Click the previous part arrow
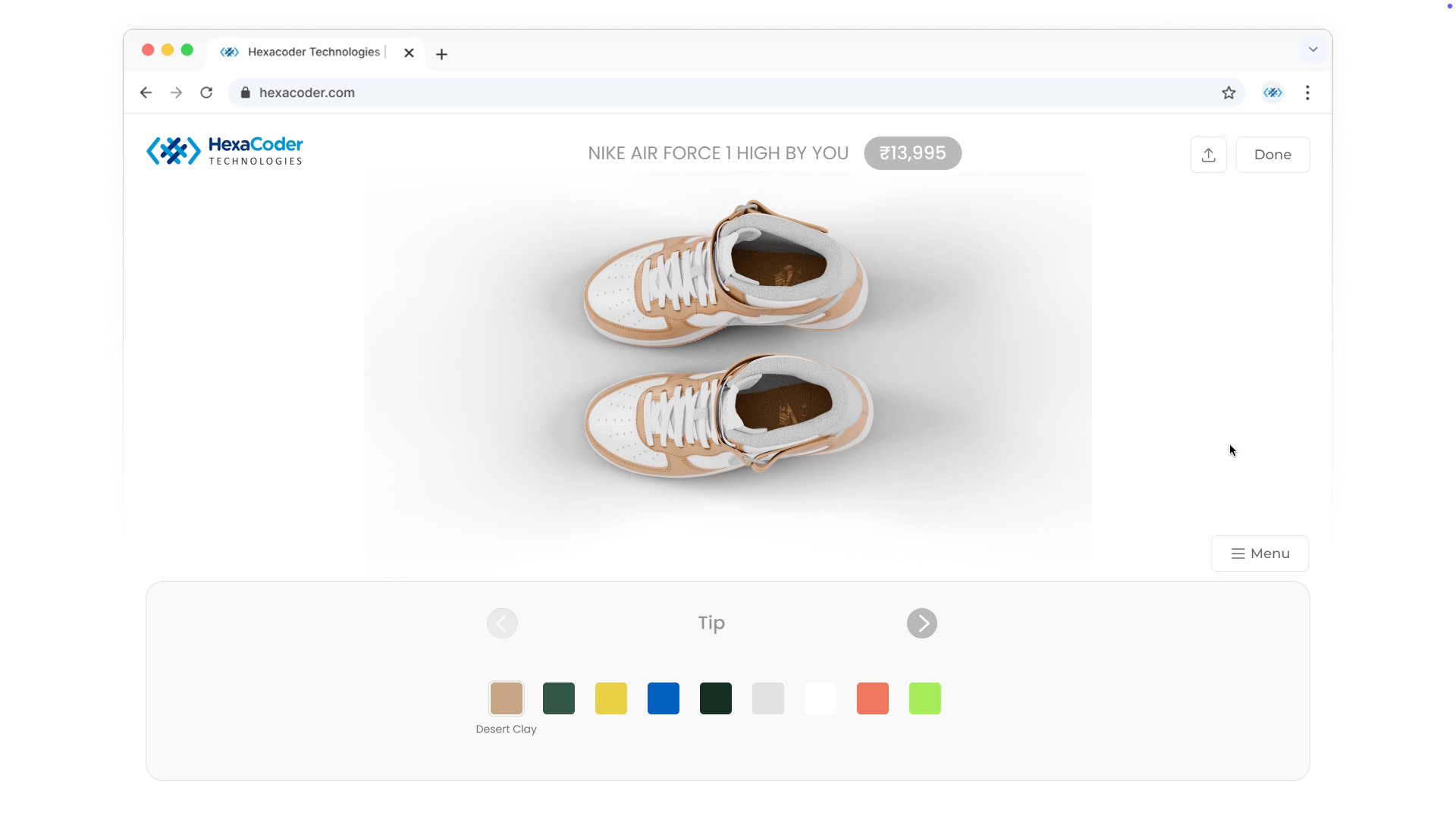1456x819 pixels. 502,623
